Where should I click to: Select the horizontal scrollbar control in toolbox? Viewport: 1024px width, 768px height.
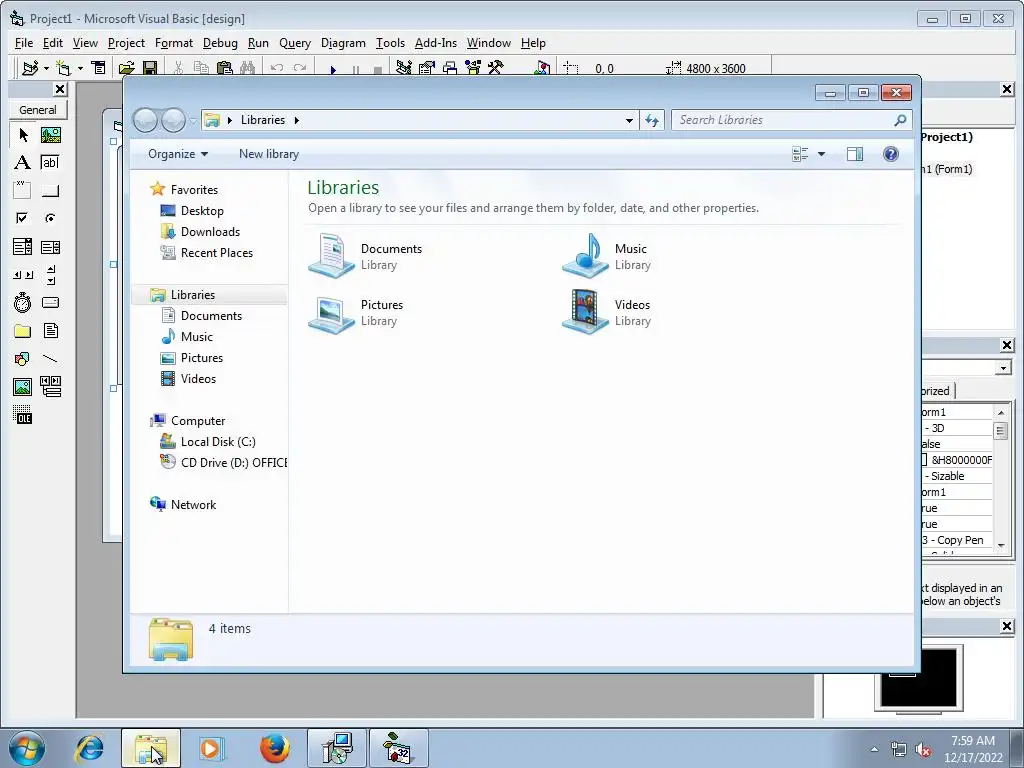22,275
